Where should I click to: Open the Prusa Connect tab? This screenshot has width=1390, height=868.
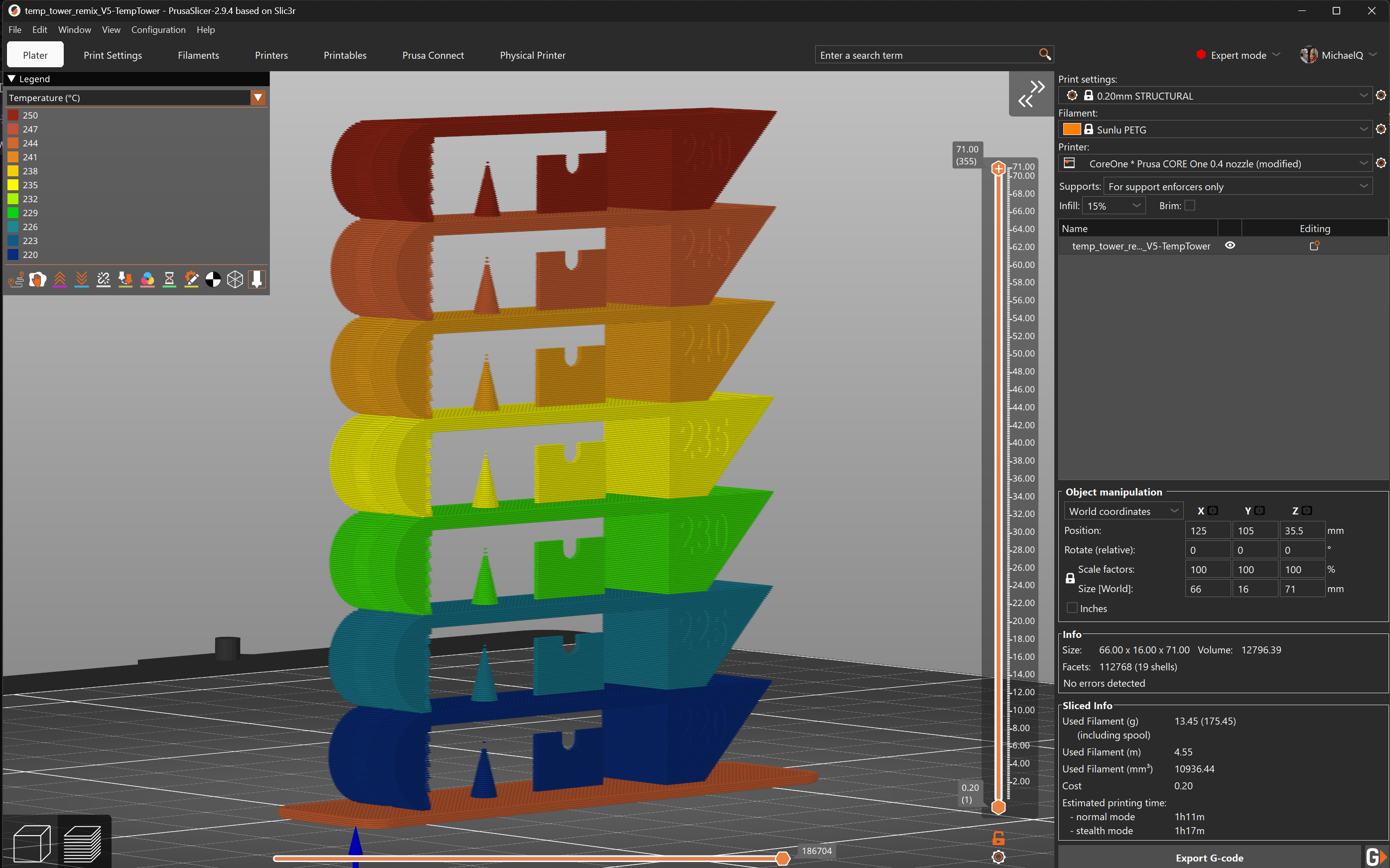coord(433,55)
